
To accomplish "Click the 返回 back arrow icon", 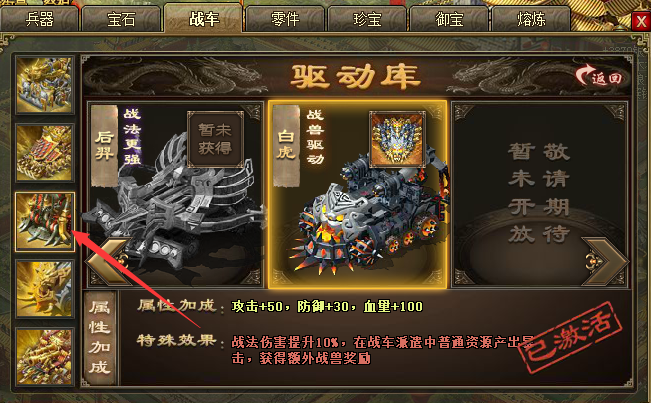I will tap(599, 76).
